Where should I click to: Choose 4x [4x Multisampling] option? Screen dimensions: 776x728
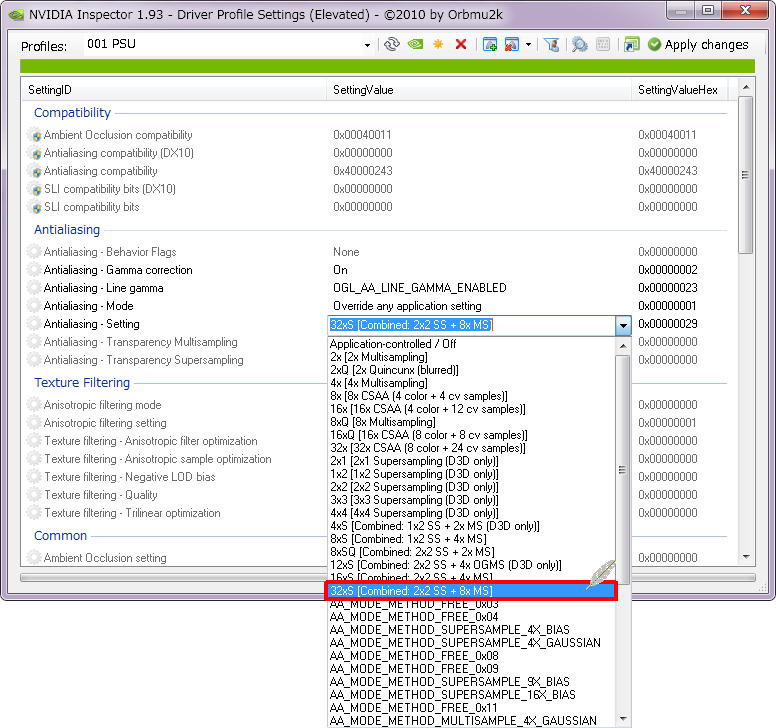(x=472, y=383)
